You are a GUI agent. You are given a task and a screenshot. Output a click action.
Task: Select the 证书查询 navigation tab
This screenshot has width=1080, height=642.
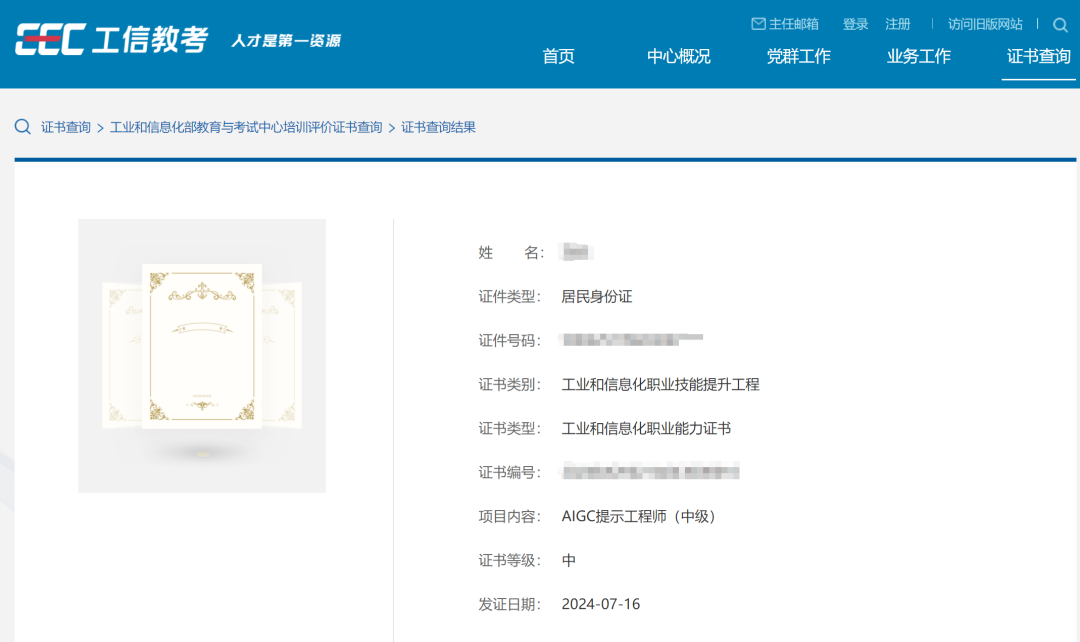click(1038, 57)
